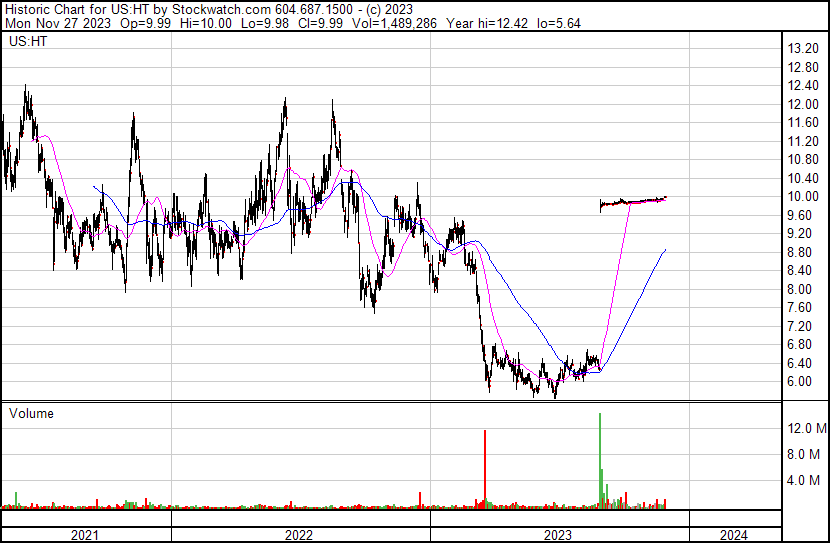Click the 12.0 M volume axis label
Viewport: 830px width, 543px height.
pyautogui.click(x=806, y=429)
